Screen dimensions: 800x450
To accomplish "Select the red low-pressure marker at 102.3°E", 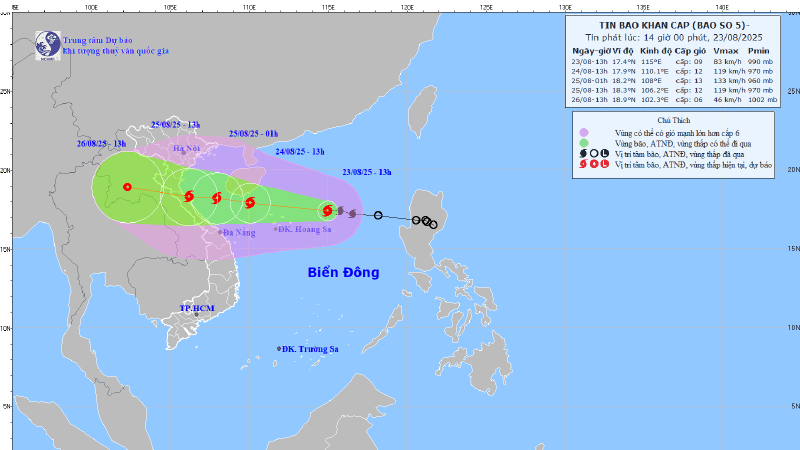I will tap(127, 187).
